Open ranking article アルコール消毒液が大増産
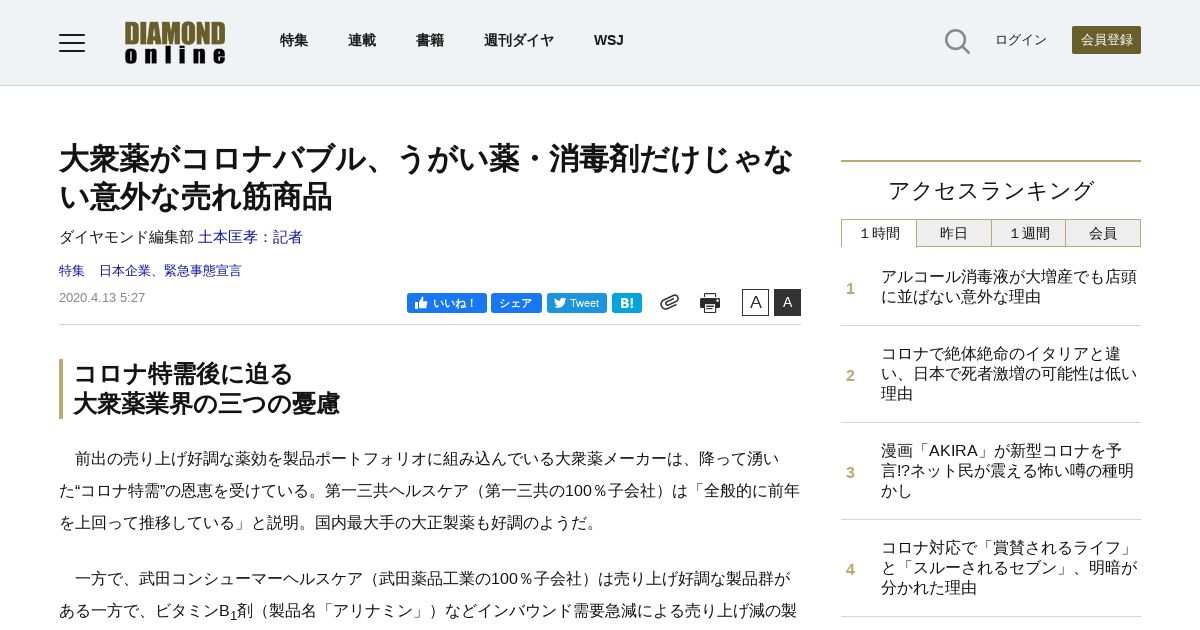This screenshot has width=1200, height=630. click(1009, 287)
